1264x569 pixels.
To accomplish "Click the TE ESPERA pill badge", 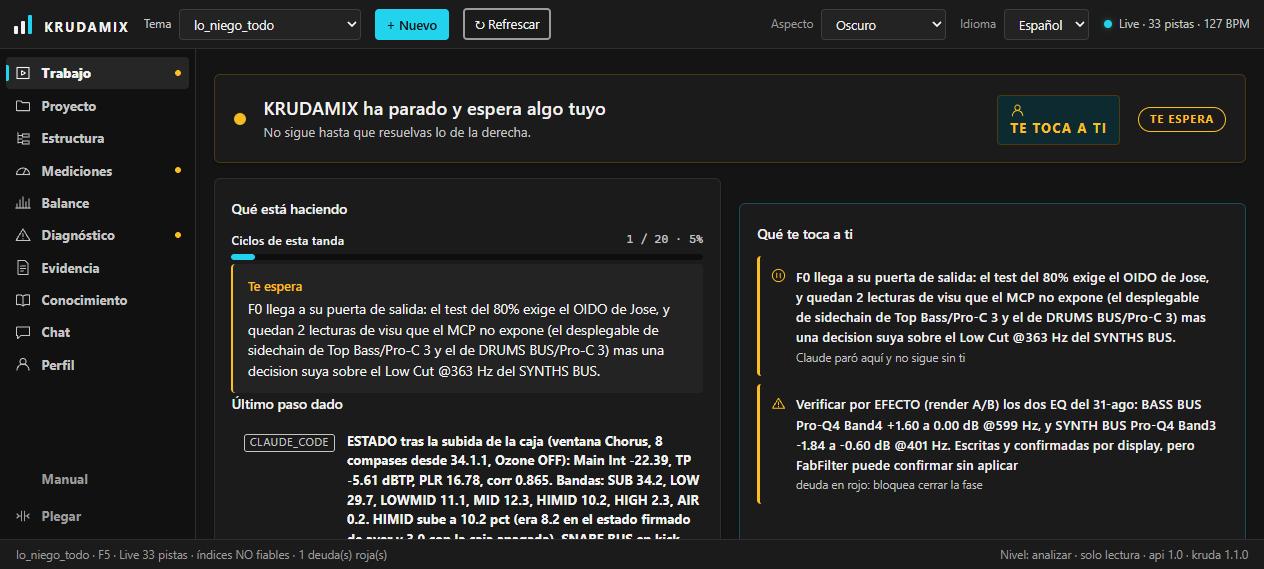I will click(x=1182, y=119).
